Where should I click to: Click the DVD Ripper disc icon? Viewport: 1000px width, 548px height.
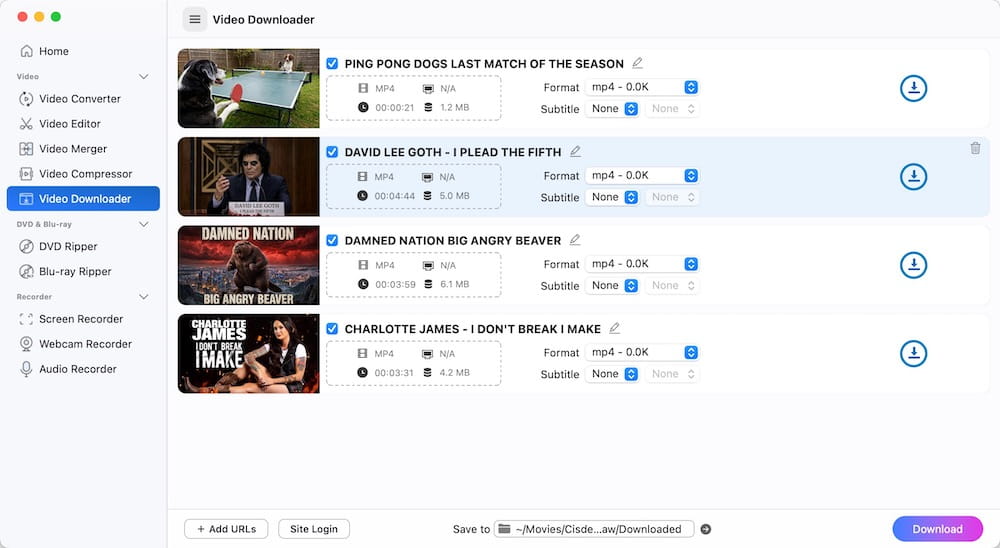click(x=26, y=246)
